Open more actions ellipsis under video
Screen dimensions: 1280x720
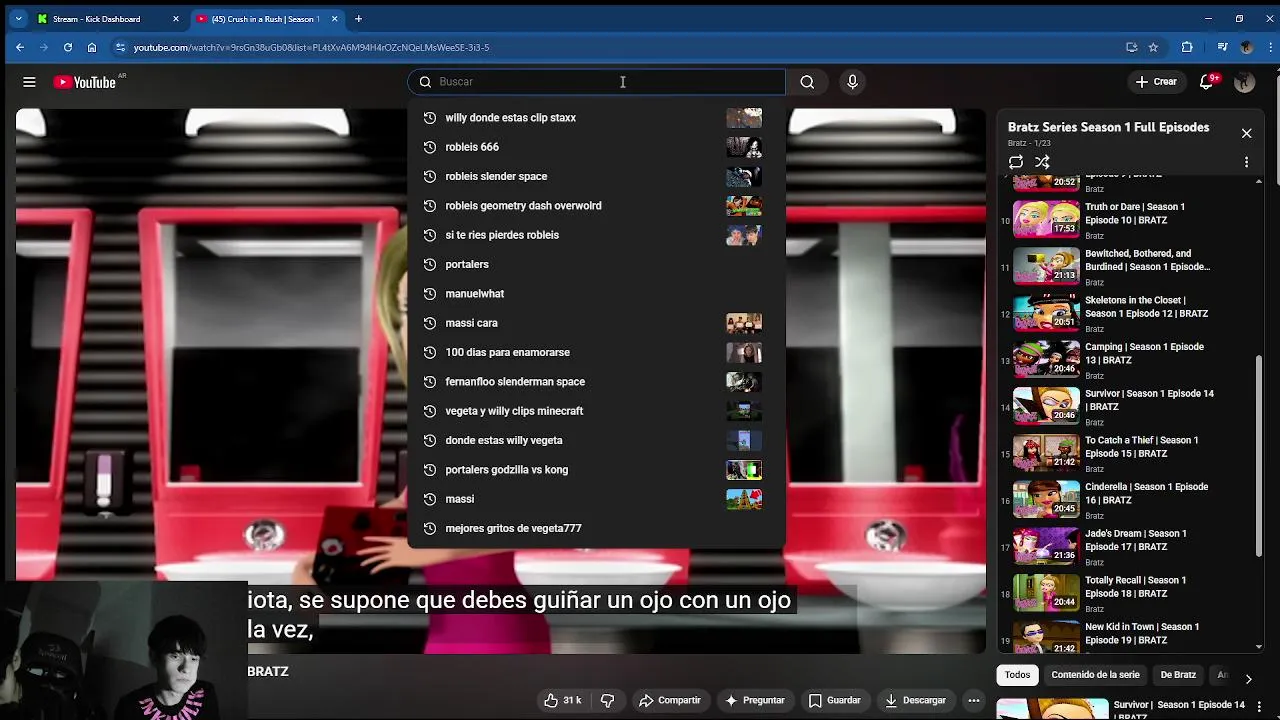tap(974, 701)
